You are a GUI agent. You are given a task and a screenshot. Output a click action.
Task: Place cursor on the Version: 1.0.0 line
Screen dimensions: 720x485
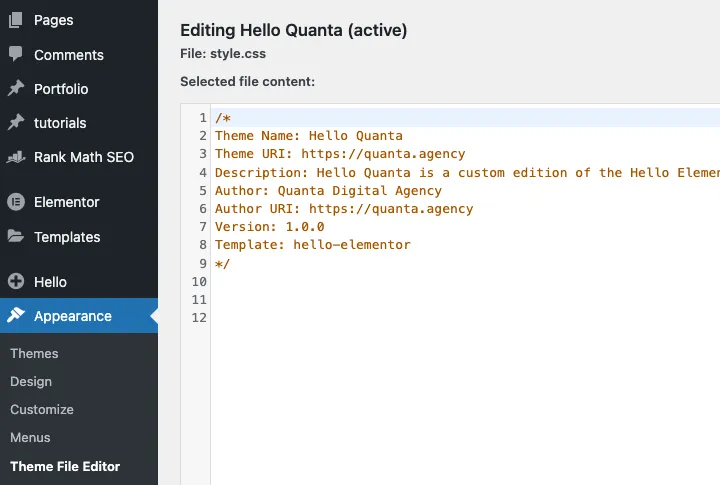[270, 227]
